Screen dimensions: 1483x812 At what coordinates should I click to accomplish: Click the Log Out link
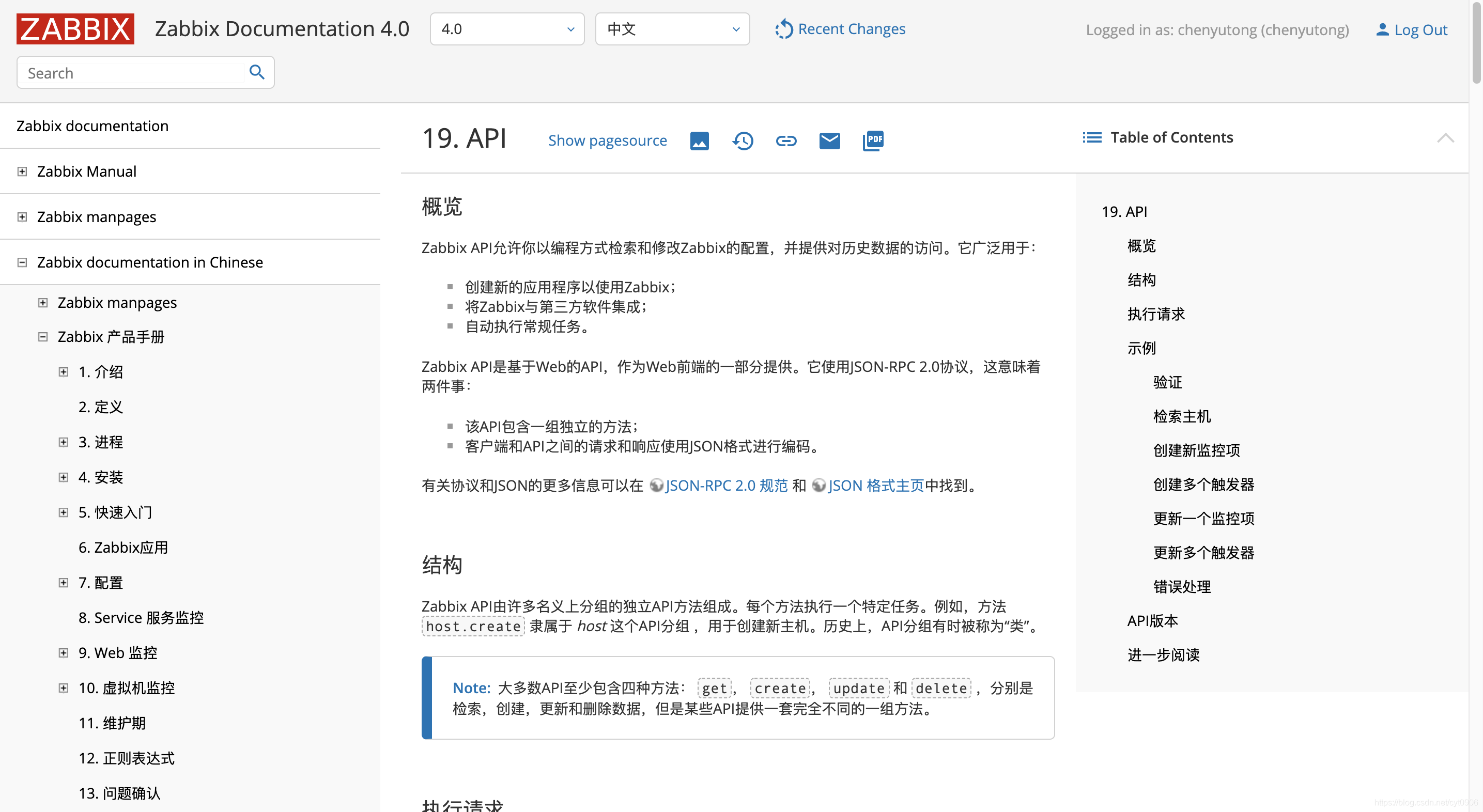(1420, 30)
